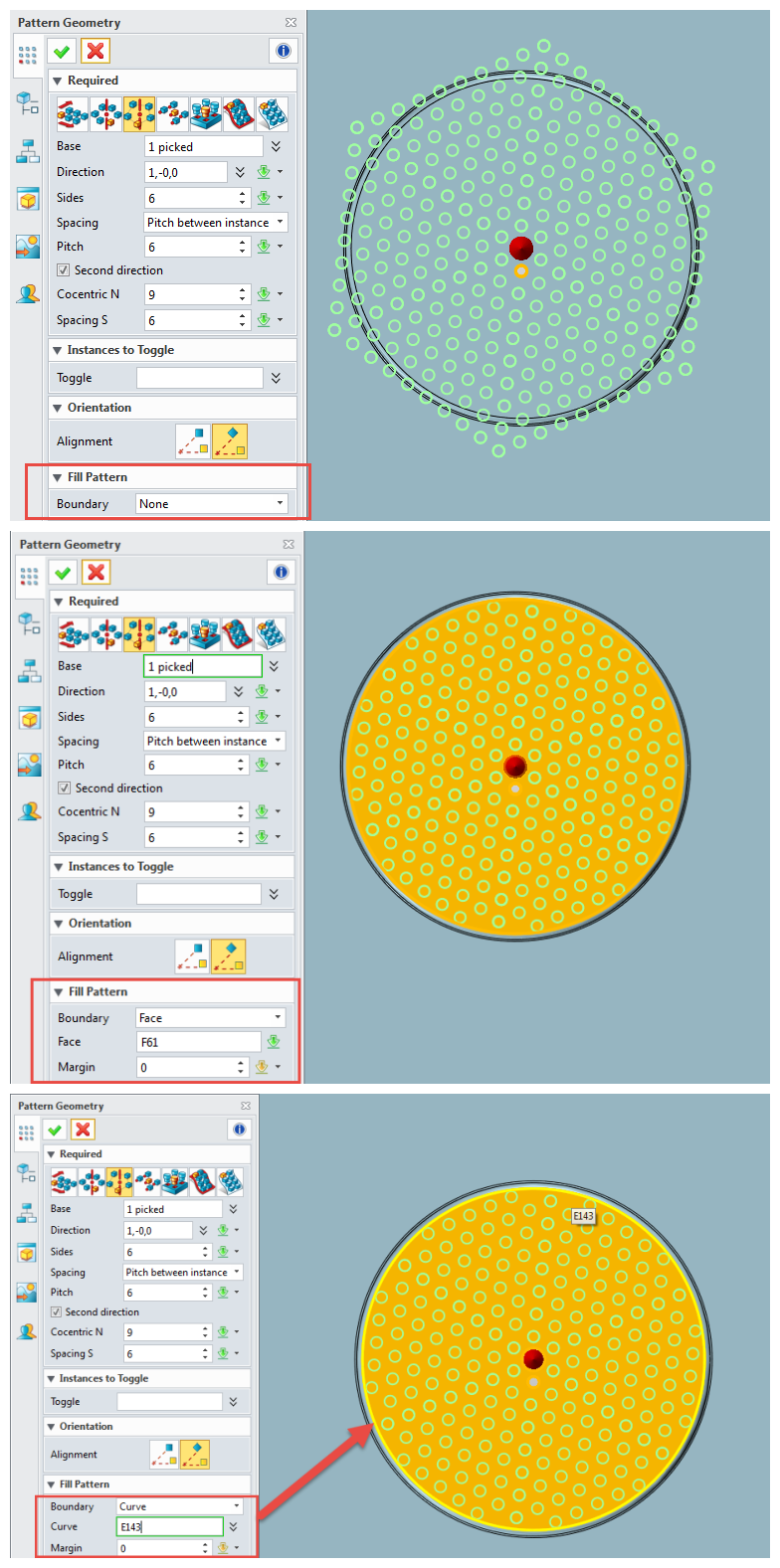Click green arrow beside Sides in top dialog
The image size is (780, 1568).
pos(264,198)
